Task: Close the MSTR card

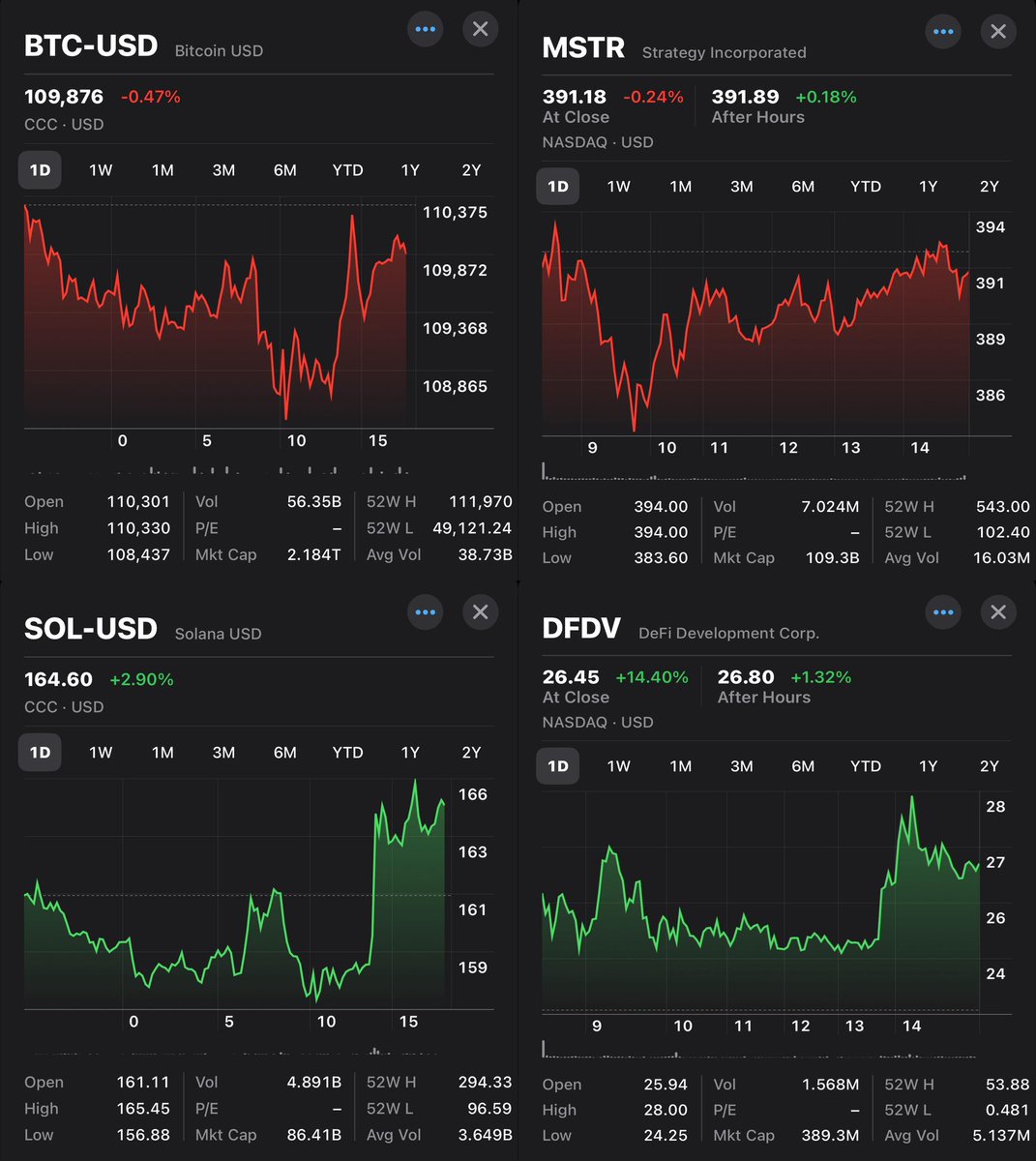Action: pos(998,32)
